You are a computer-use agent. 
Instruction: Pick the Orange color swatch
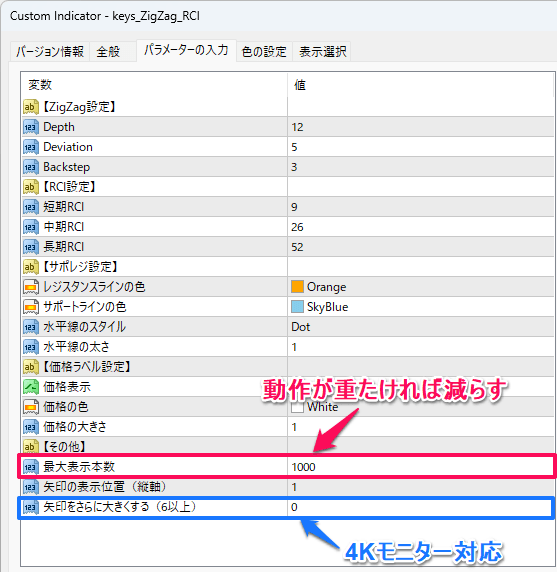click(297, 287)
